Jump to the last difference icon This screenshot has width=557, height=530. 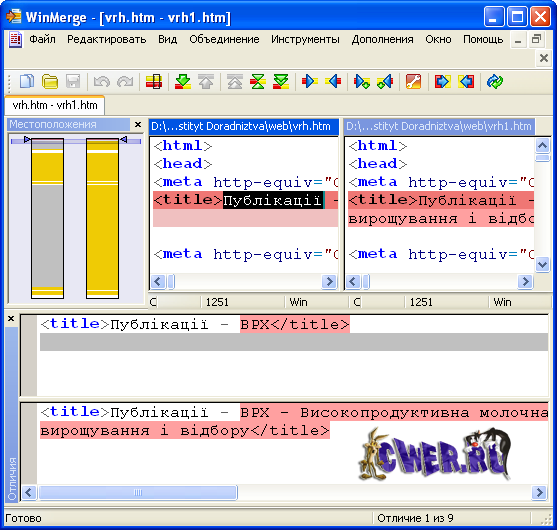click(x=281, y=81)
